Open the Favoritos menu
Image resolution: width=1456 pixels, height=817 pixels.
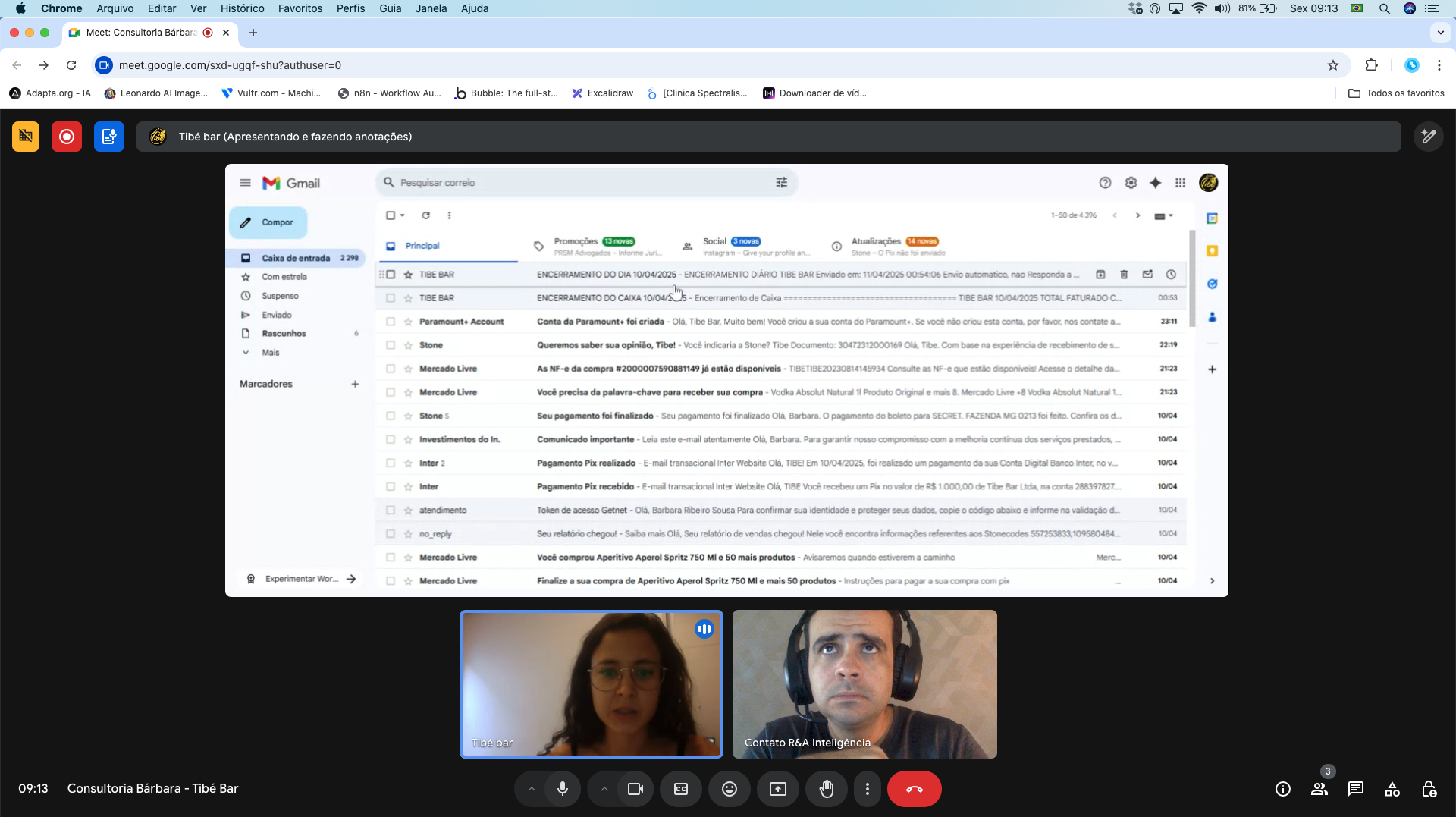click(300, 8)
